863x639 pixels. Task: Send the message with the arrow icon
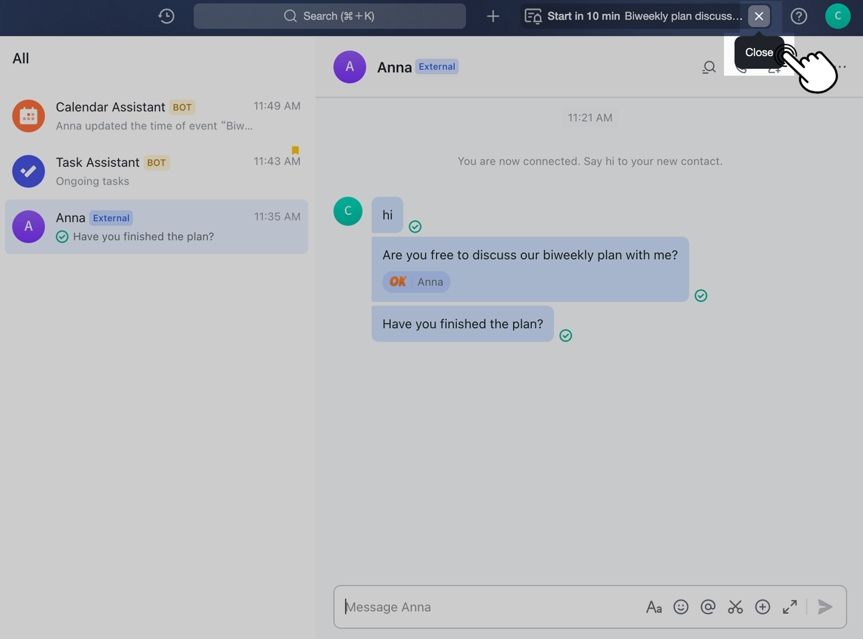coord(825,607)
